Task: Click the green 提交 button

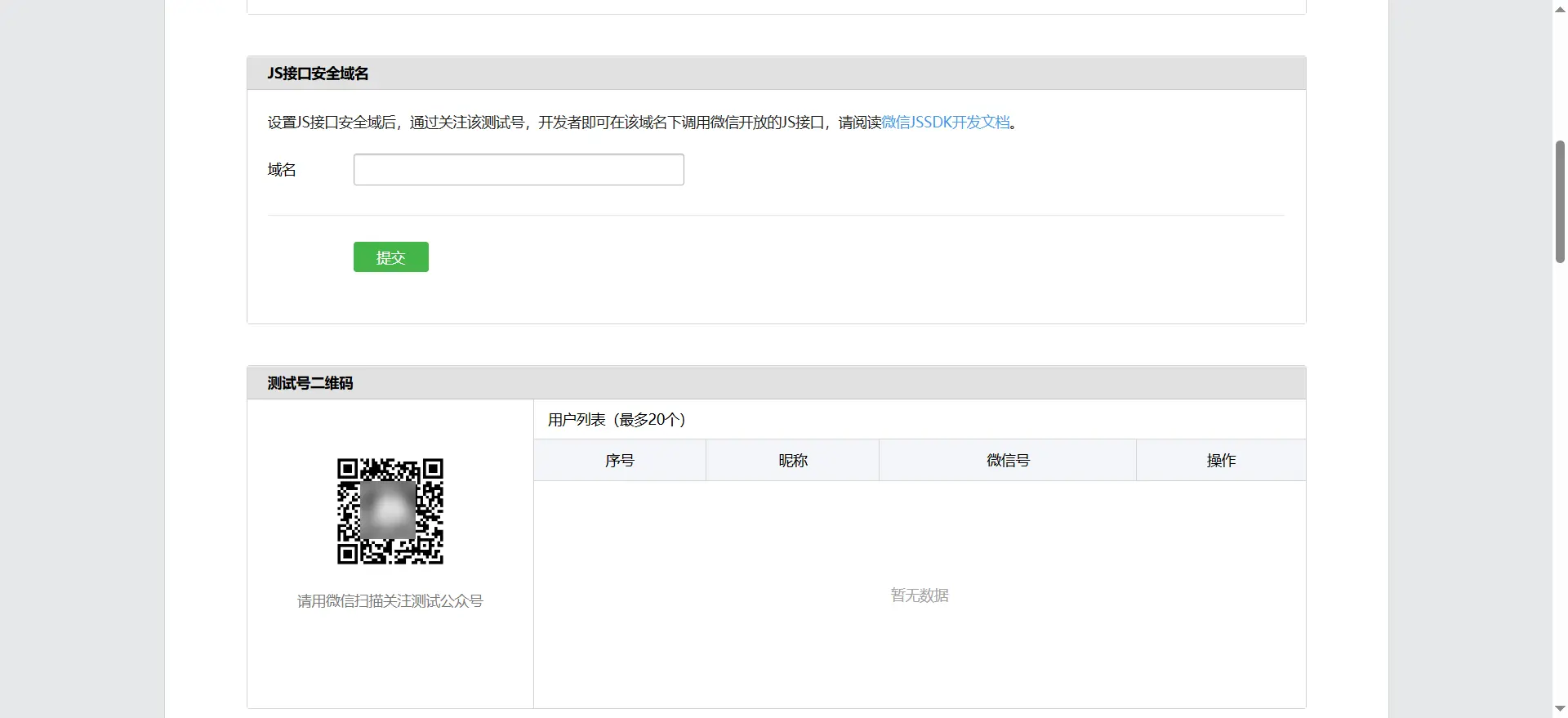Action: pyautogui.click(x=391, y=257)
